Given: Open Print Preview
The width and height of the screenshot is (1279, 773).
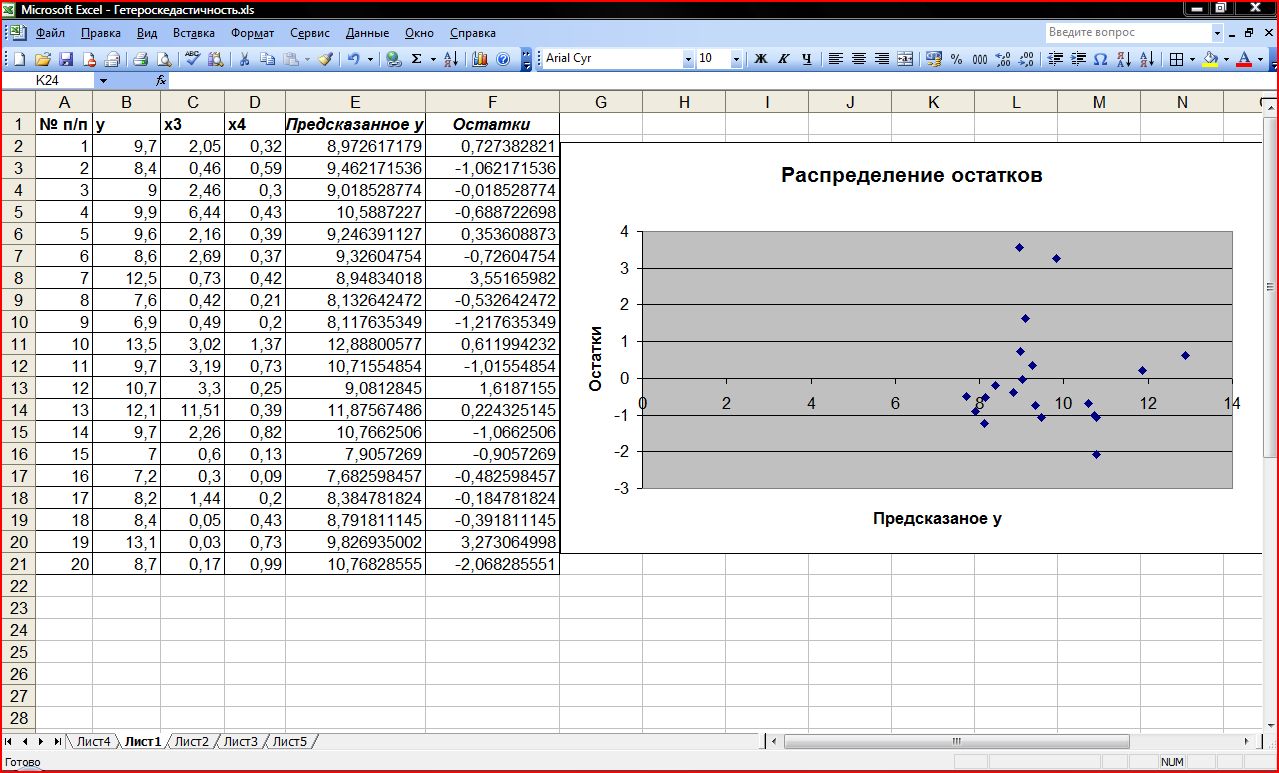Looking at the screenshot, I should [x=164, y=59].
